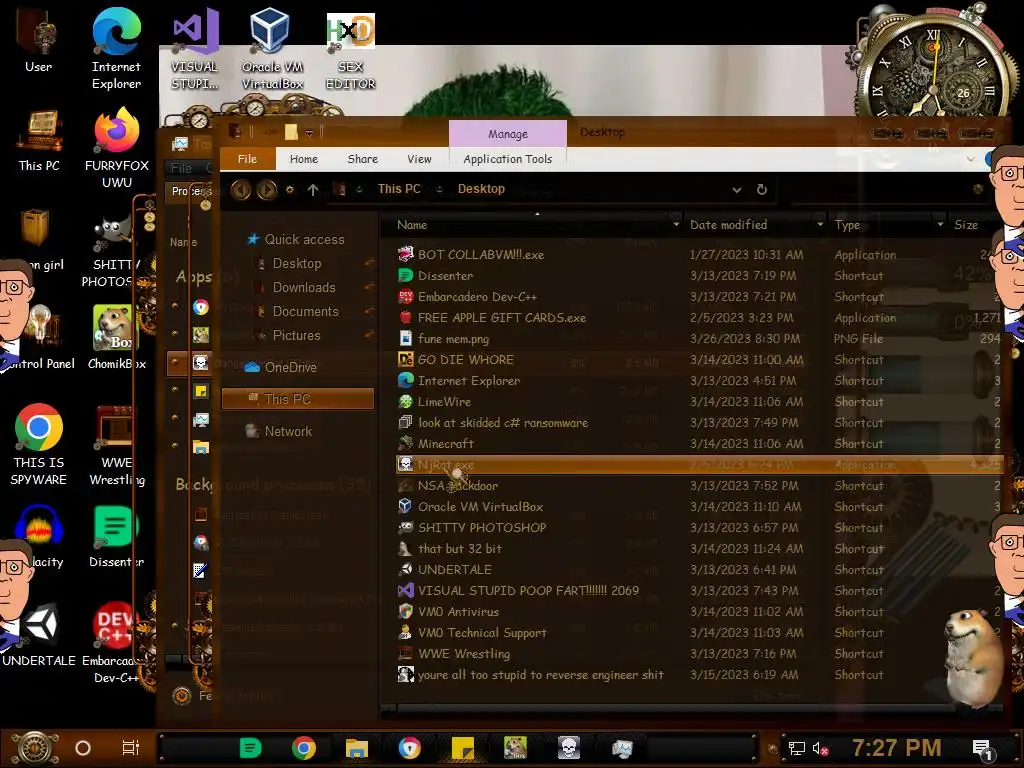
Task: Open the yellow sticky note taskbar app
Action: (462, 748)
